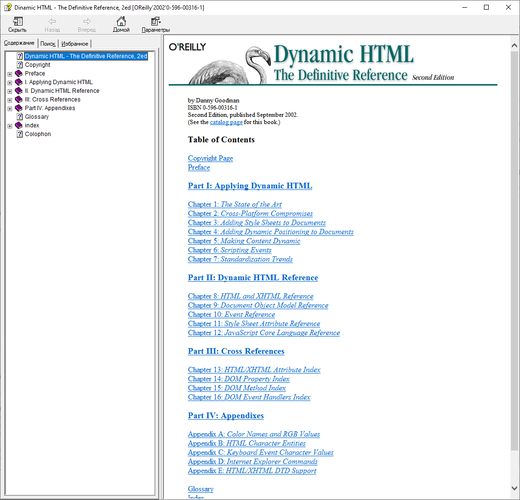Open Chapter 7: Standardization Trends link
Image resolution: width=520 pixels, height=500 pixels.
pyautogui.click(x=240, y=259)
